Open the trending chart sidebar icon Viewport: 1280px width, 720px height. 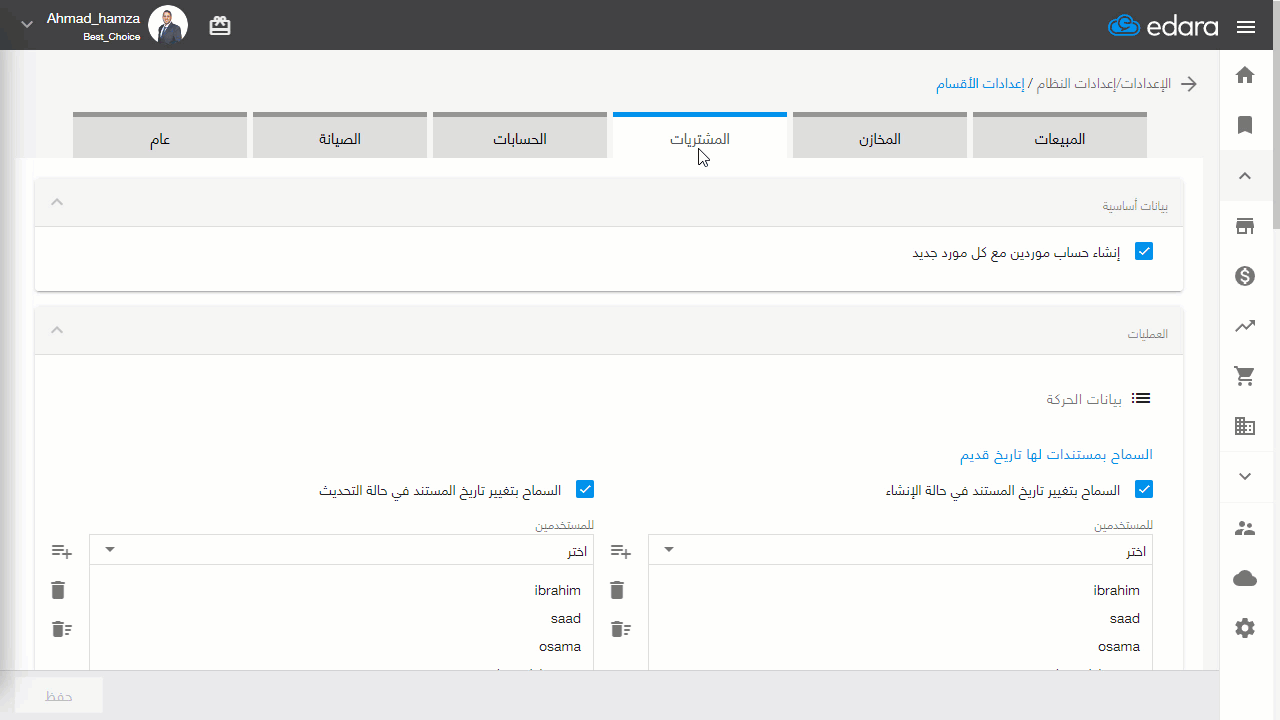(x=1245, y=326)
